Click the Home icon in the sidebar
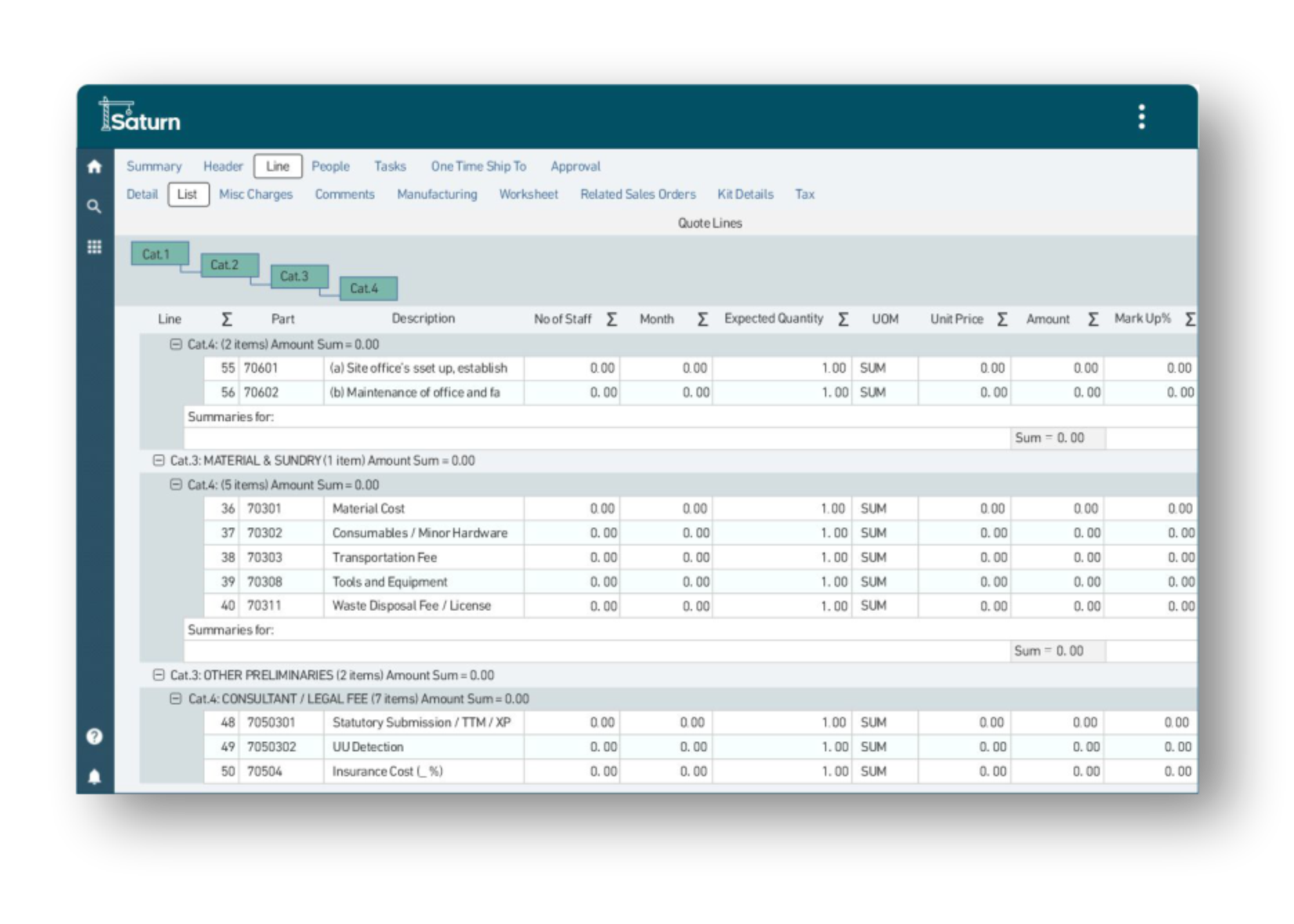 click(x=95, y=167)
